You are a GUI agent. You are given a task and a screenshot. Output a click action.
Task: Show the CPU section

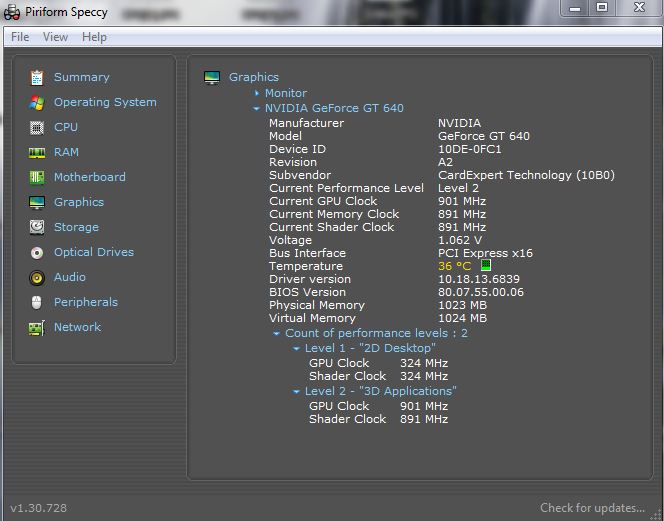(66, 127)
